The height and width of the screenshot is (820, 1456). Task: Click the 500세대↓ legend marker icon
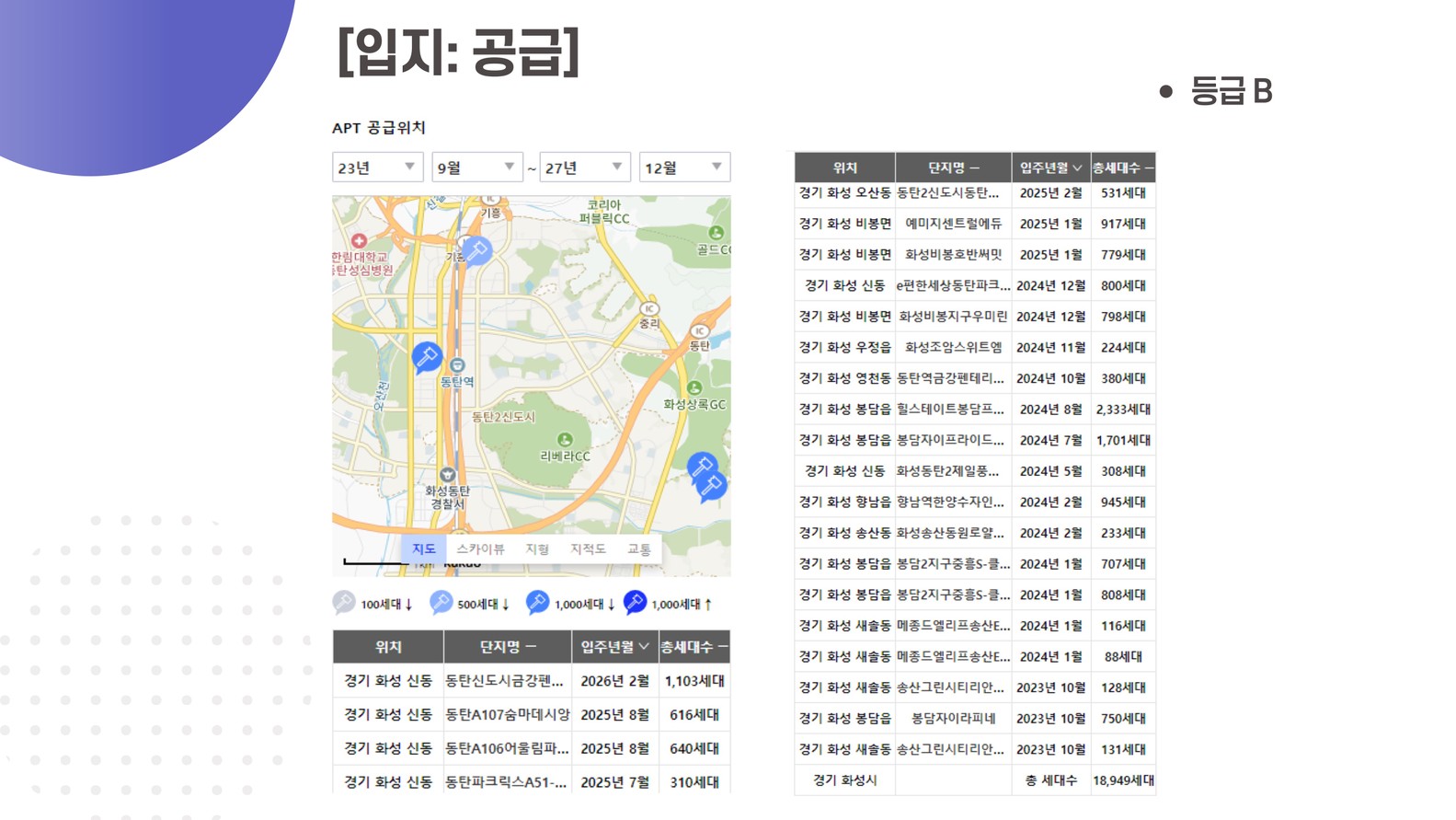coord(441,602)
